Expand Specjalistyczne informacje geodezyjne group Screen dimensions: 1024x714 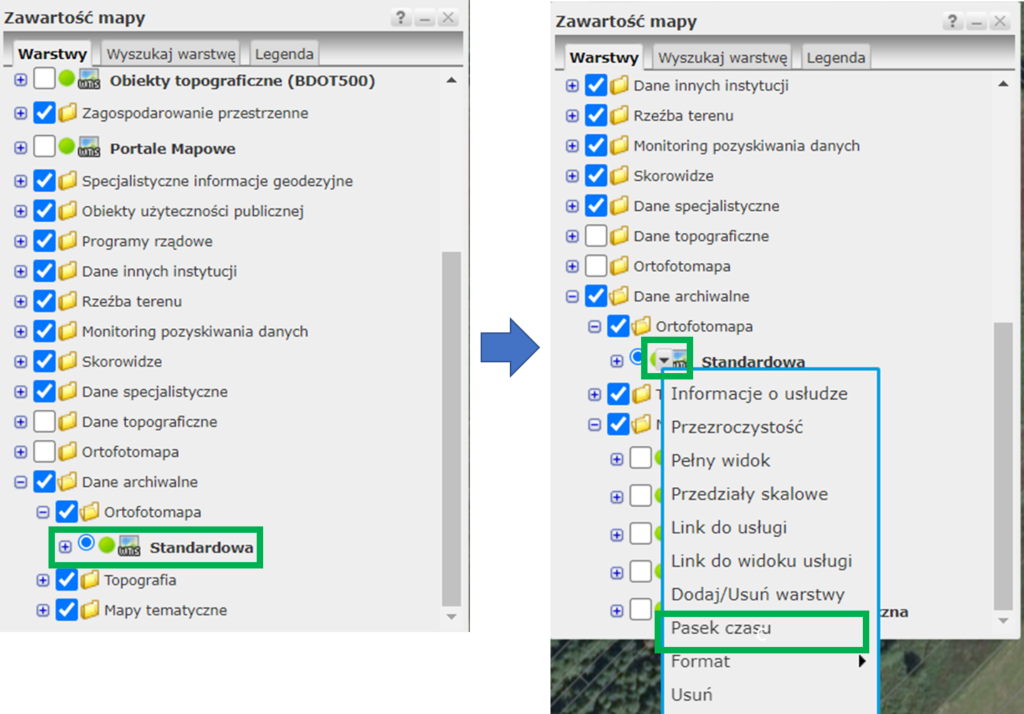[20, 181]
